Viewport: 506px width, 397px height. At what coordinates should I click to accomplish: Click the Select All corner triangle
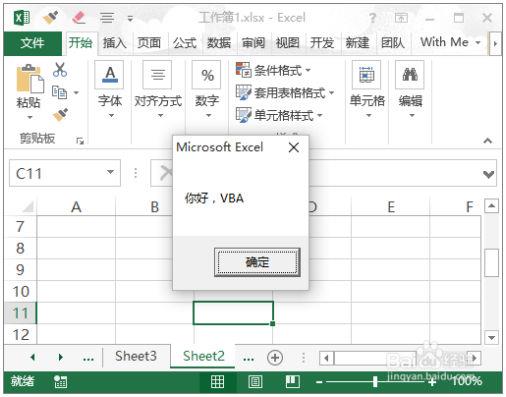[28, 207]
